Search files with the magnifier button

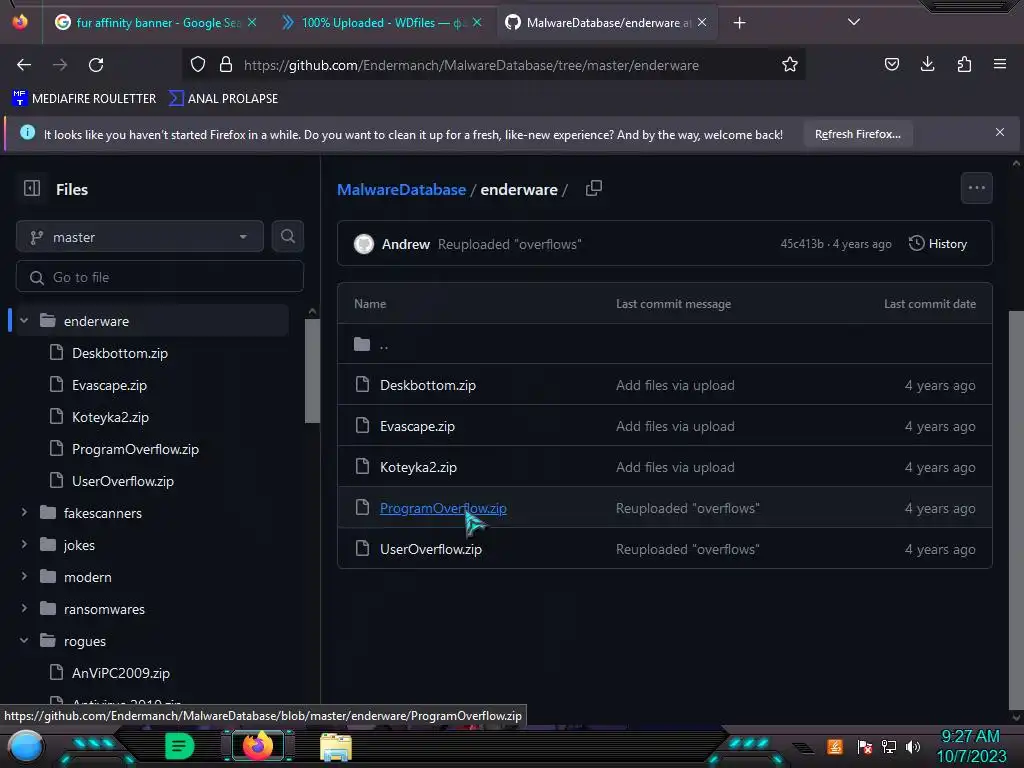287,236
